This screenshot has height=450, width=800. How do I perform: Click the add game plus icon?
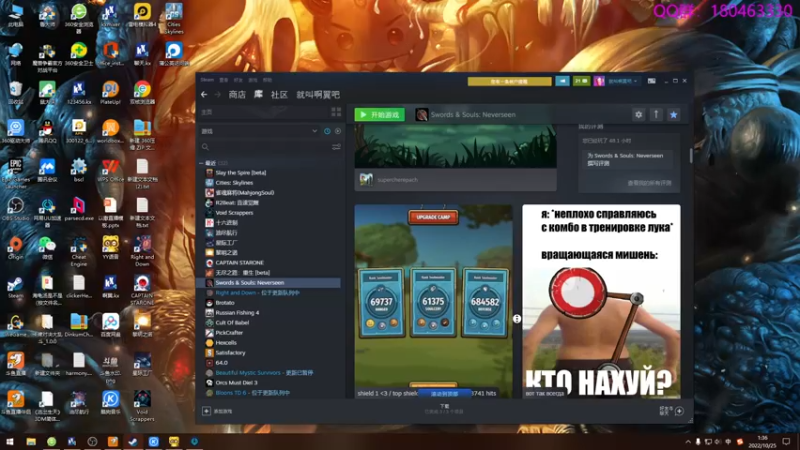[x=206, y=411]
